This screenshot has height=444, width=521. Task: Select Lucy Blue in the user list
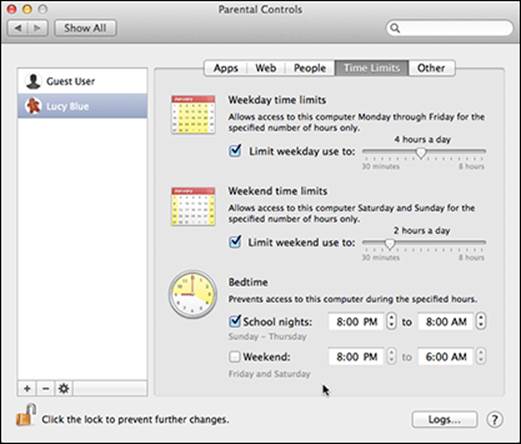pos(82,106)
